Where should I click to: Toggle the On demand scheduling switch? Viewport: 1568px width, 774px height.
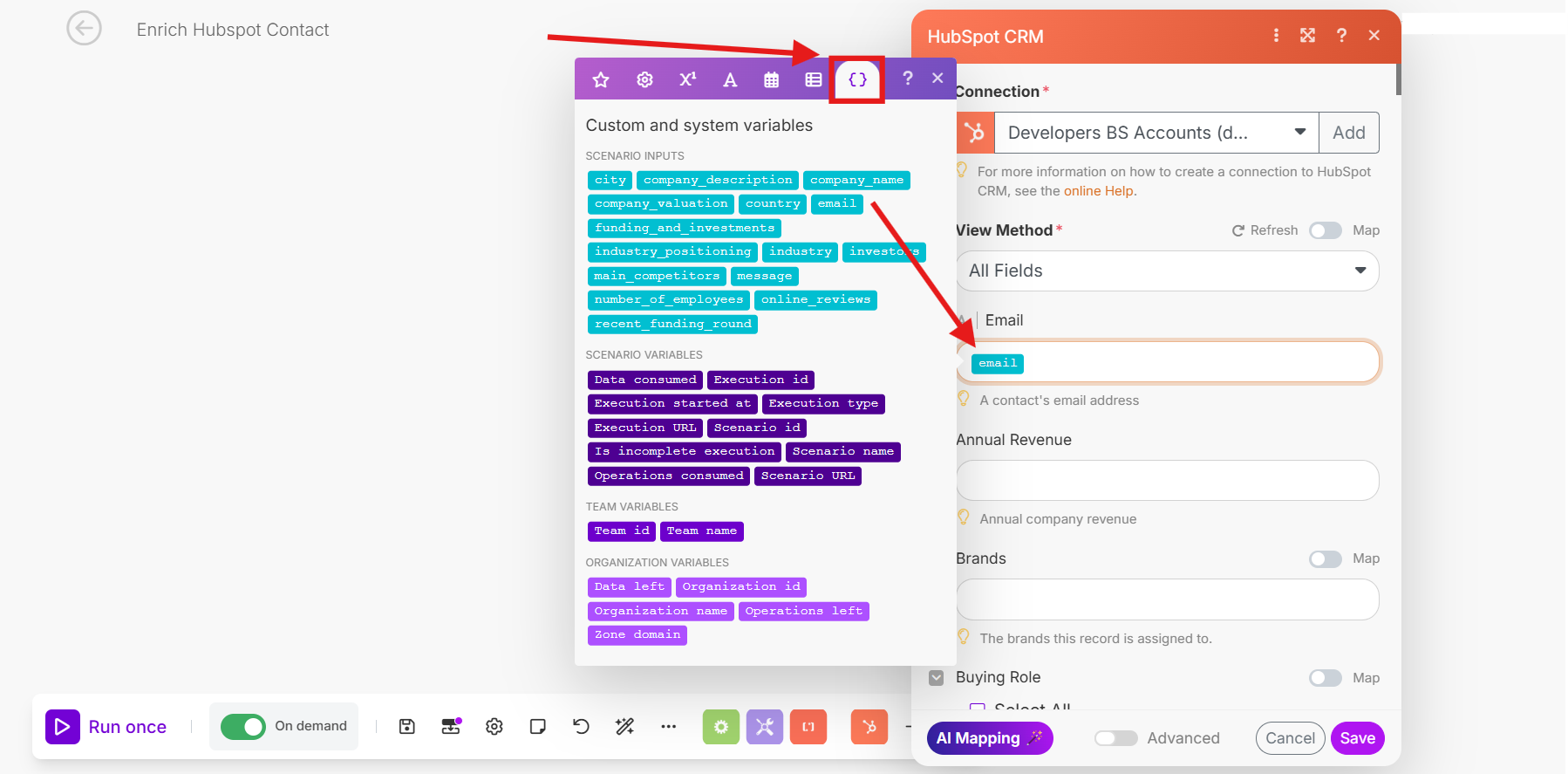tap(243, 727)
